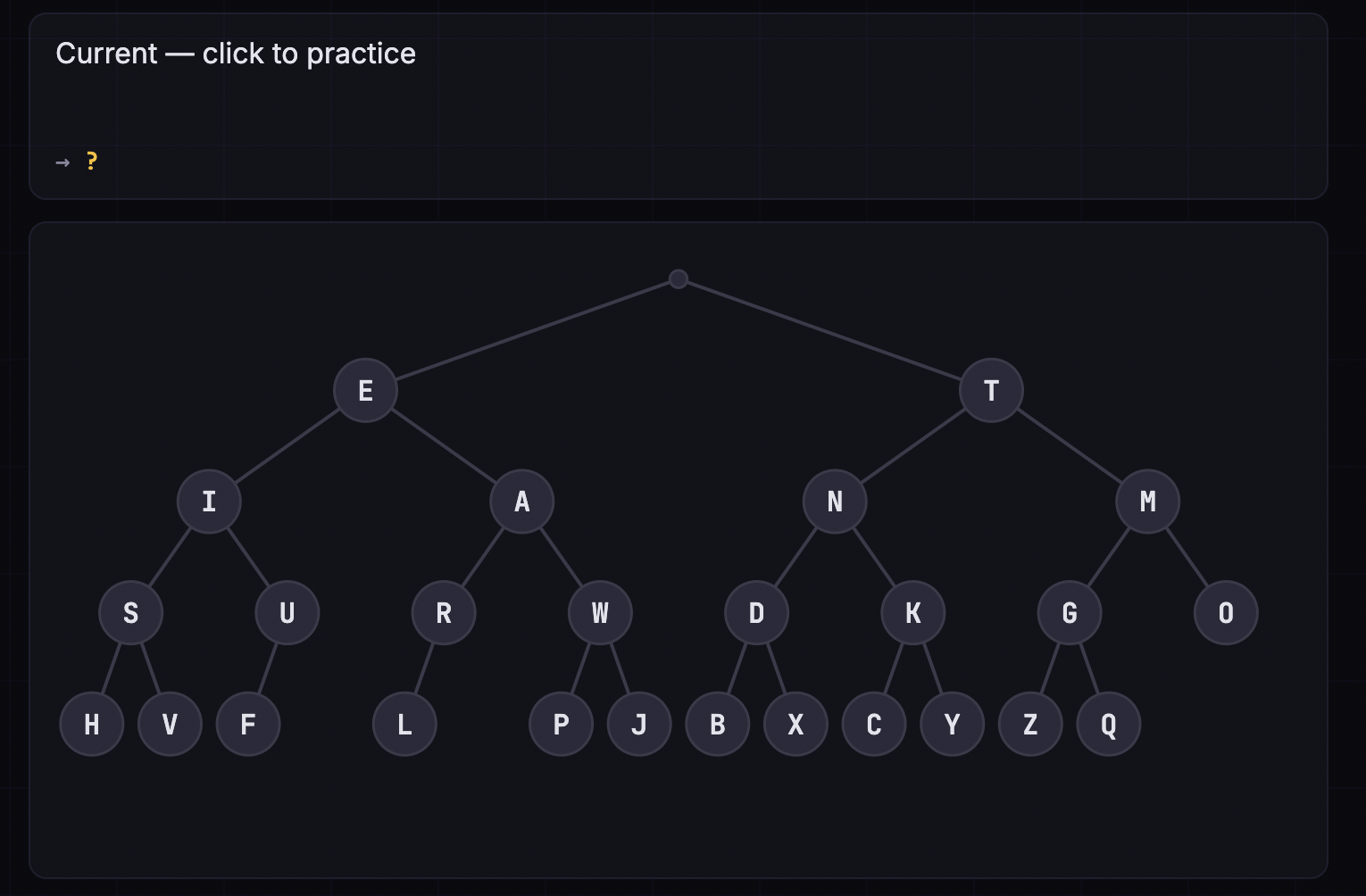The height and width of the screenshot is (896, 1366).
Task: Select the T node
Action: [x=991, y=390]
